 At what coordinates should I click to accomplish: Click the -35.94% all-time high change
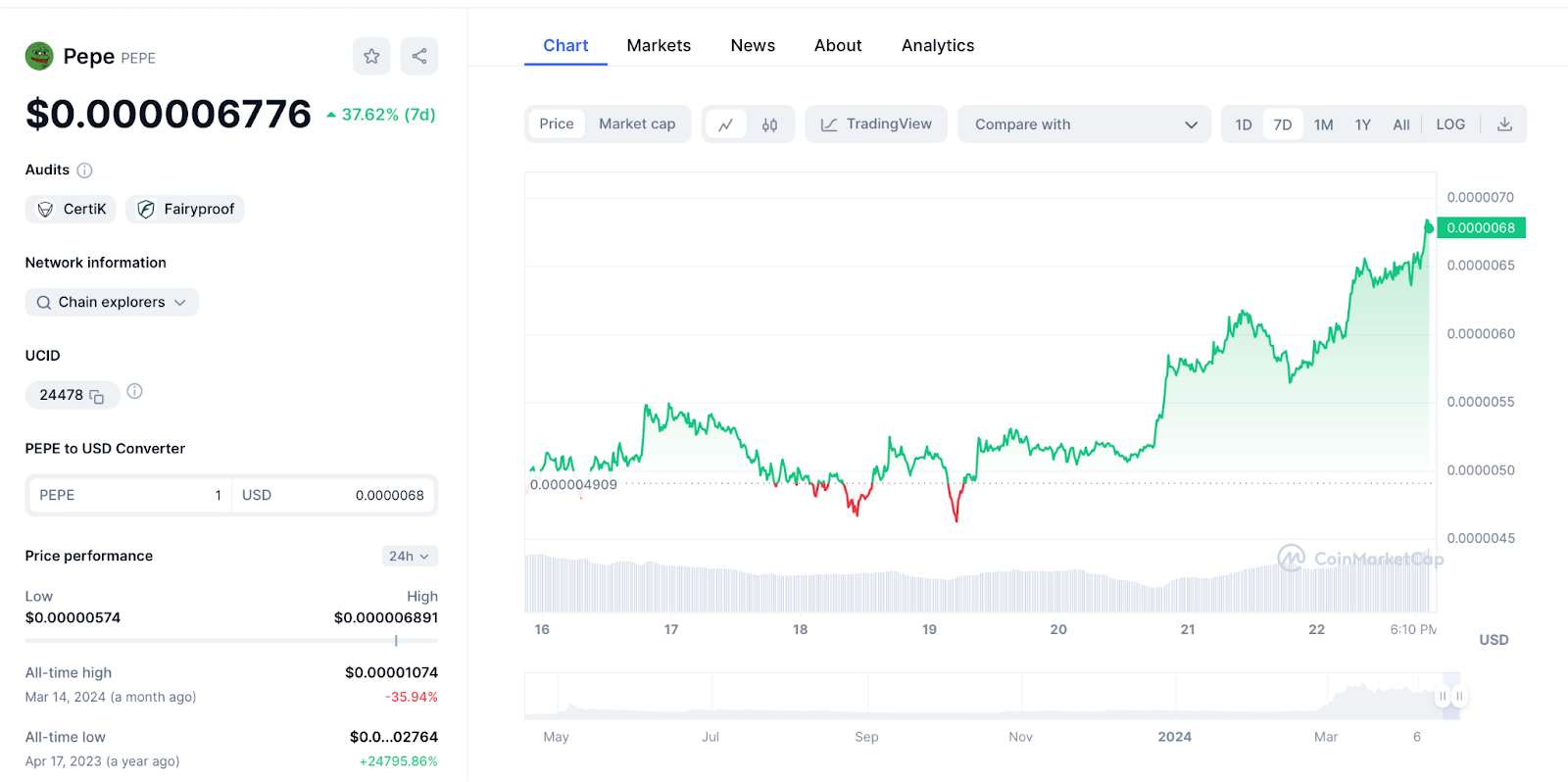click(412, 698)
